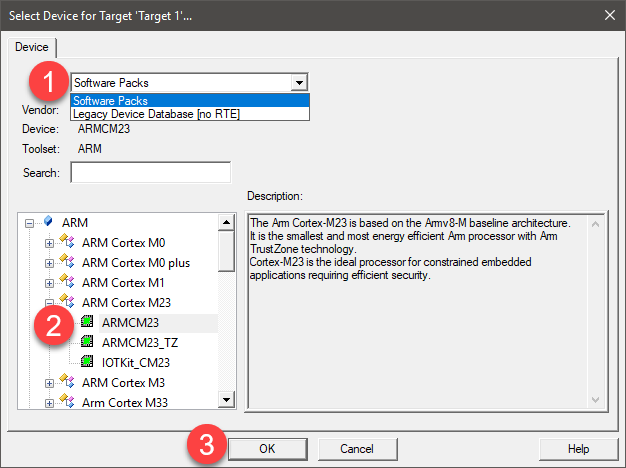Click the ARM Cortex M1 family icon
The image size is (626, 468).
(x=67, y=281)
